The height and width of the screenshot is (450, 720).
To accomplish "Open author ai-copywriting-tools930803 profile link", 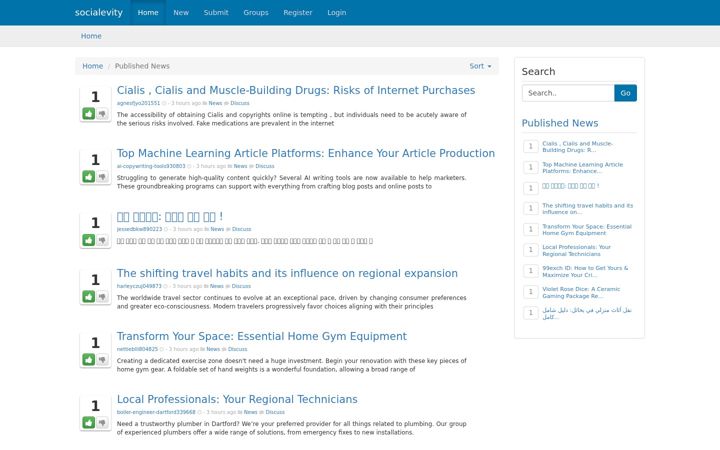I will 151,166.
